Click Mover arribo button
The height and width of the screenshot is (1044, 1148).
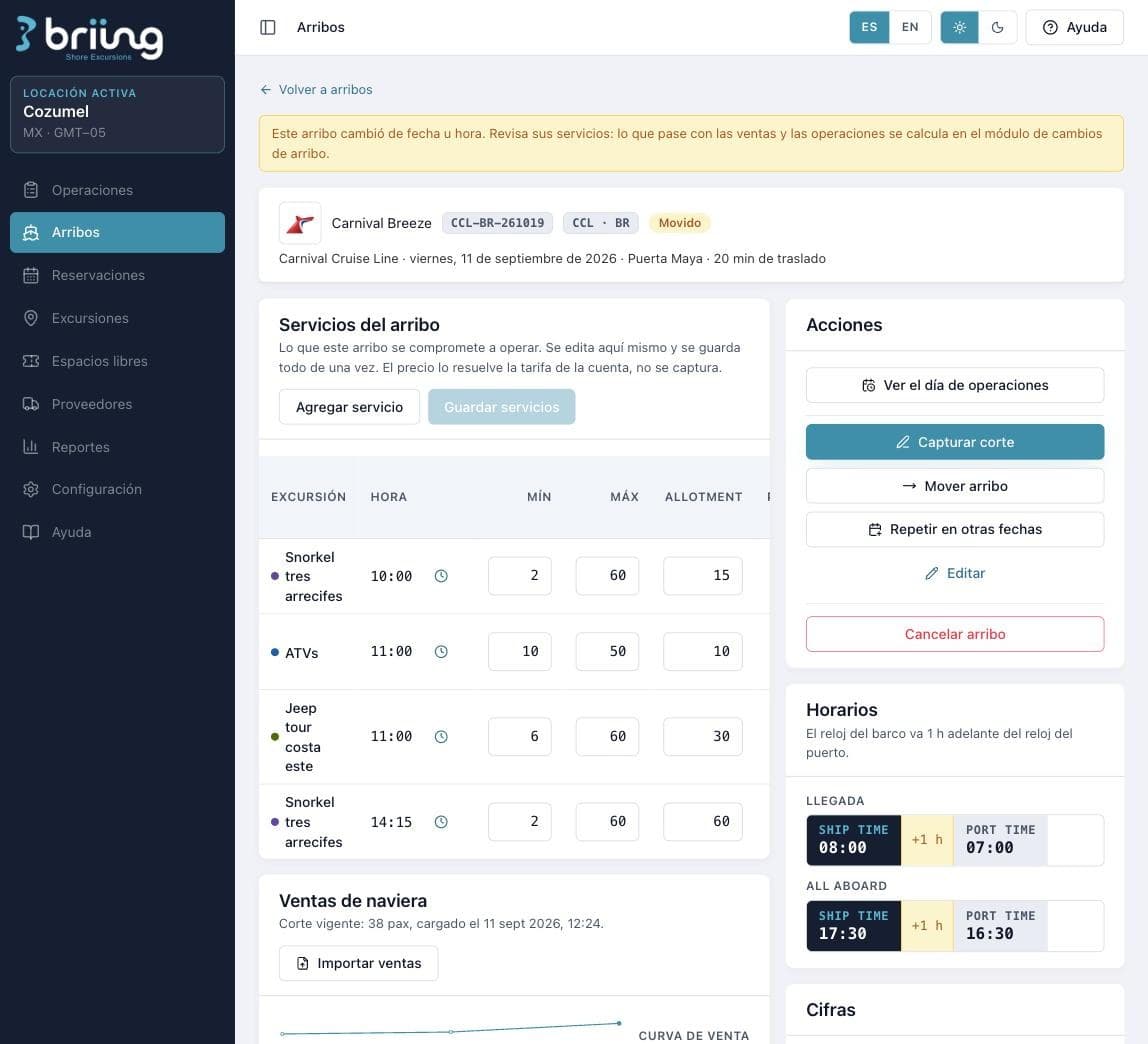click(x=955, y=486)
